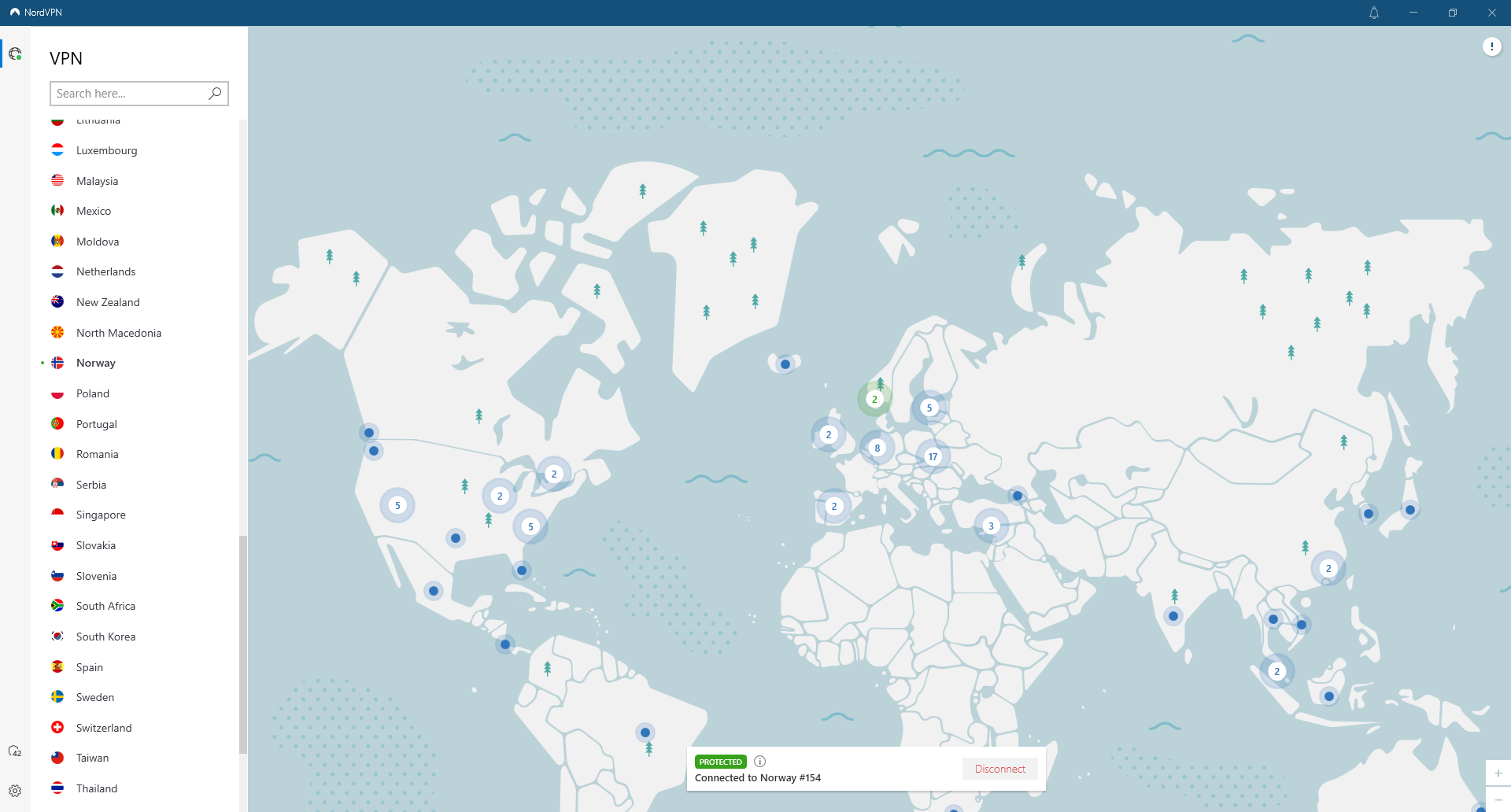Click the Taiwan flag icon
Viewport: 1511px width, 812px height.
[57, 758]
